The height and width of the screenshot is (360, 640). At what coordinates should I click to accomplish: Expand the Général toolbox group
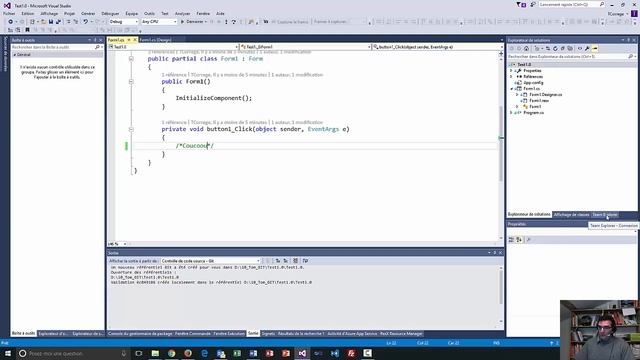[15, 55]
